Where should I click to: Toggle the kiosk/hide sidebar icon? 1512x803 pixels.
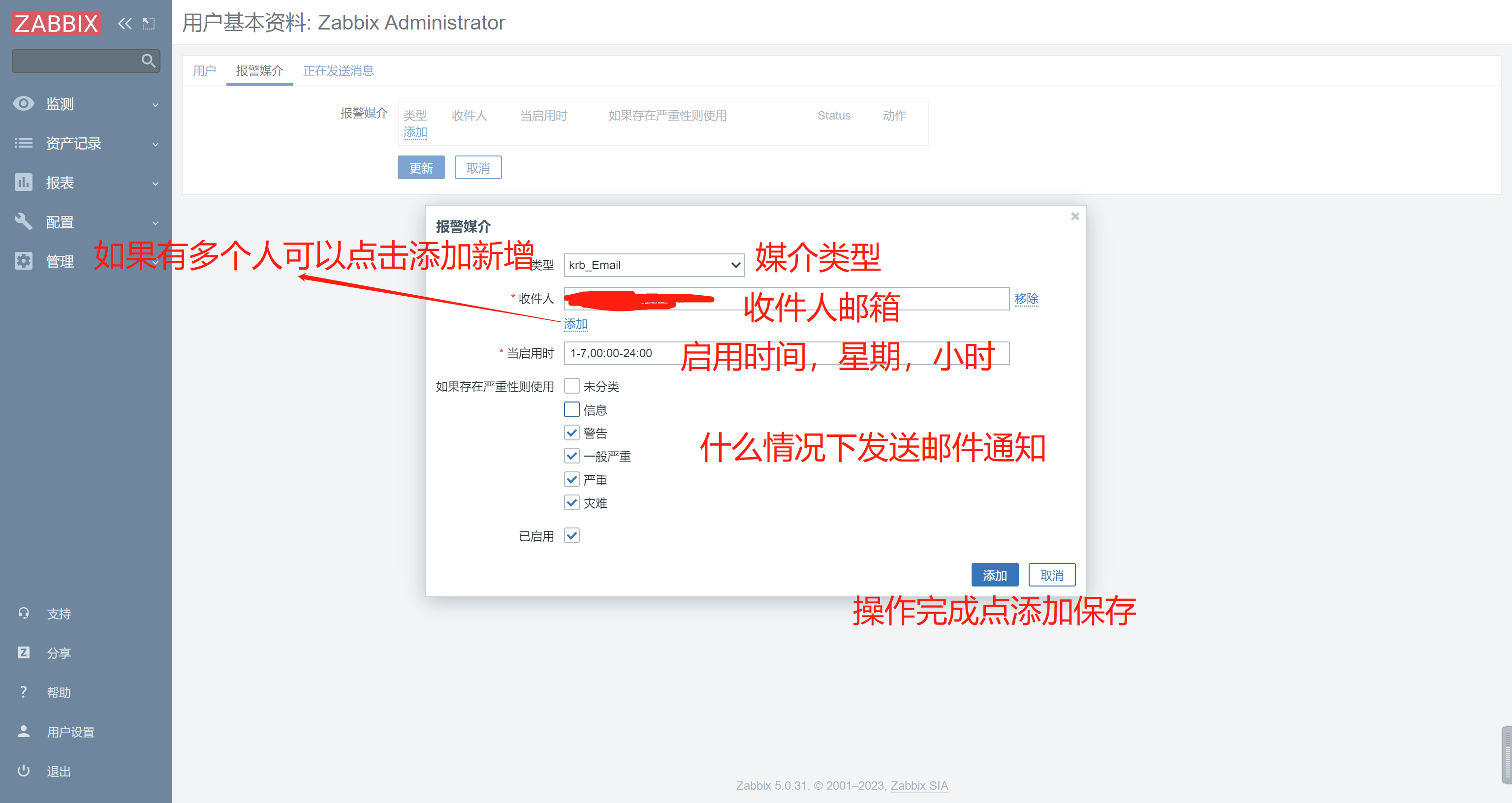click(149, 24)
